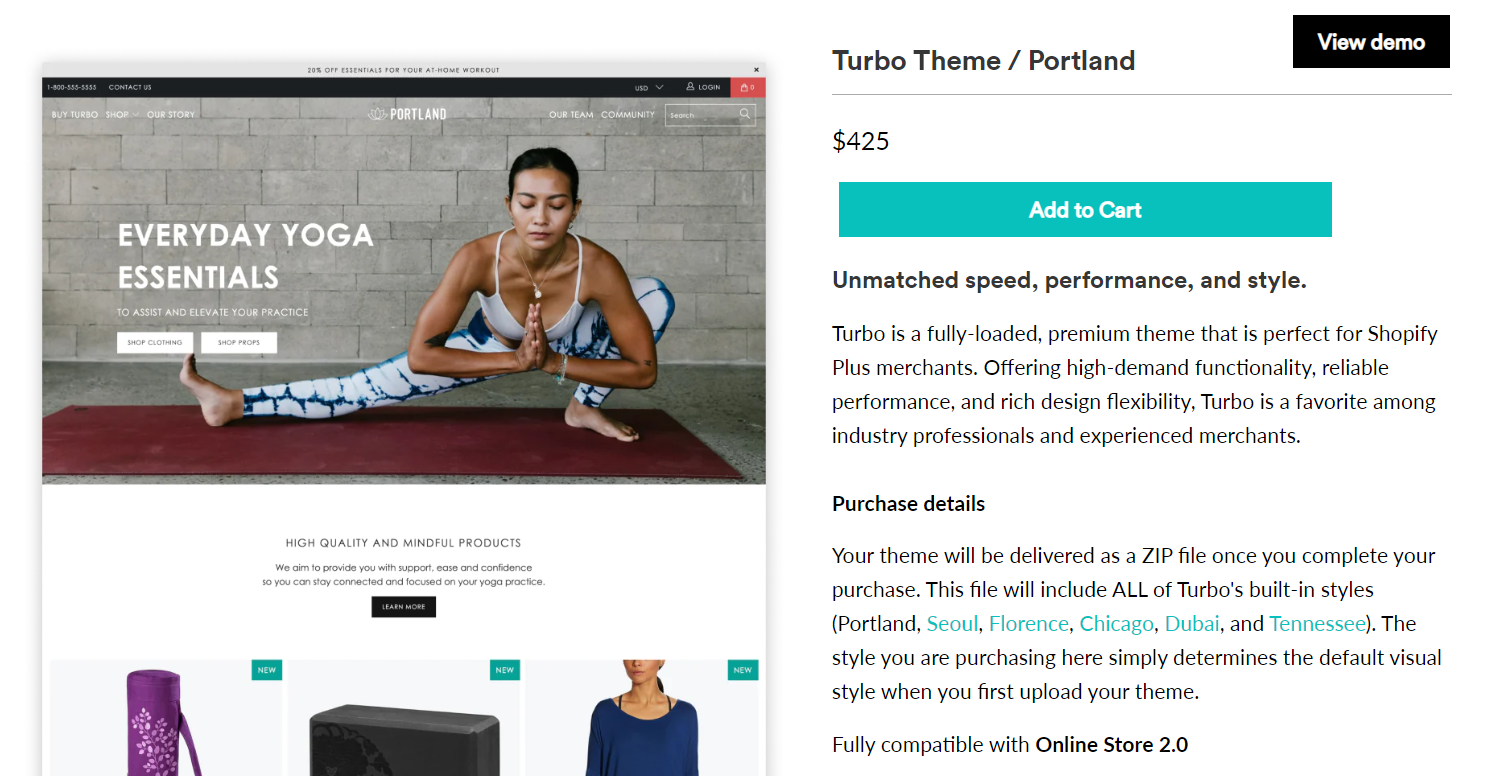Close the 20% off promo banner
Viewport: 1495px width, 776px height.
[757, 70]
